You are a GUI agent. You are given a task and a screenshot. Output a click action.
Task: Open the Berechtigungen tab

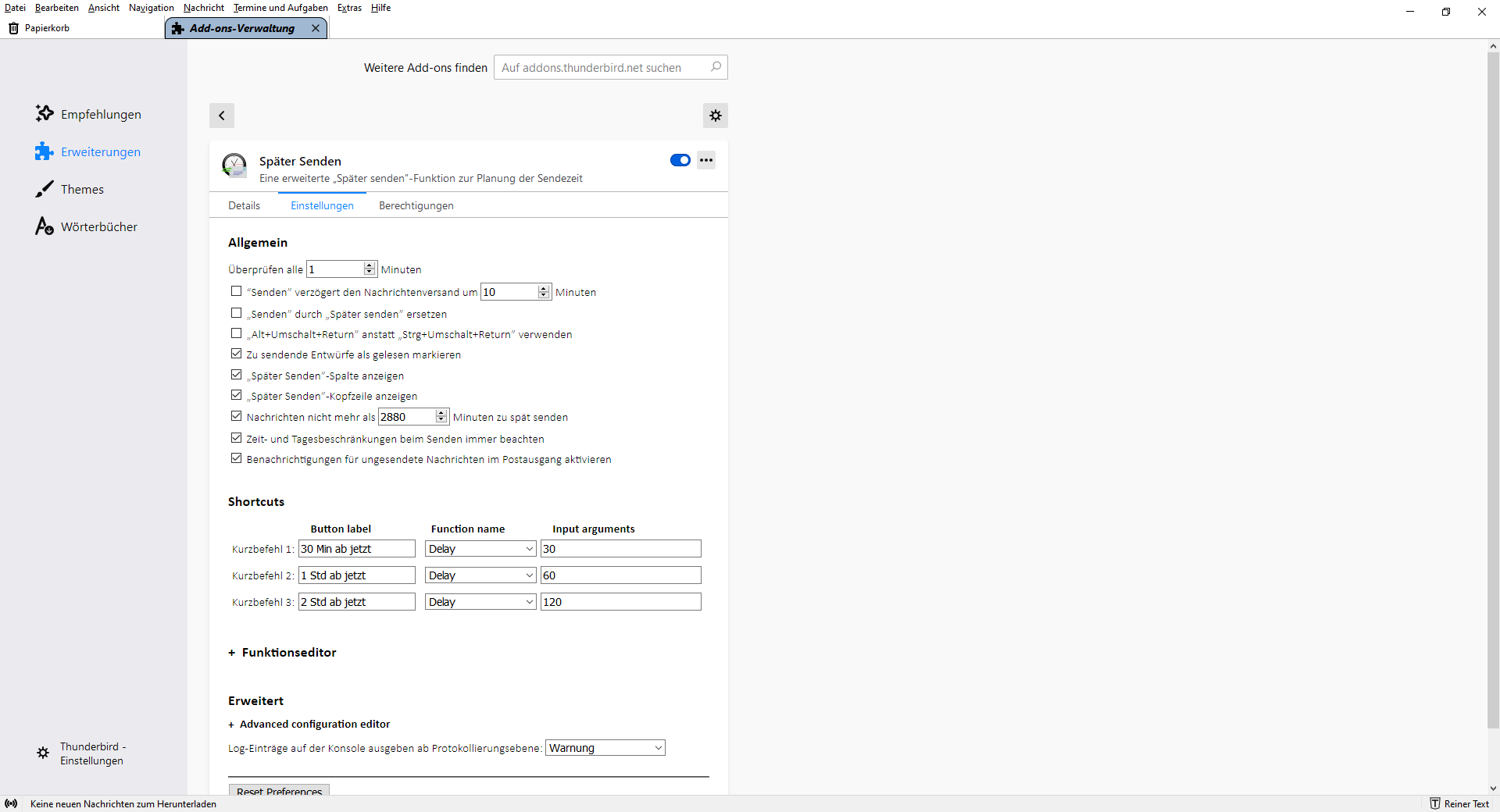[416, 205]
